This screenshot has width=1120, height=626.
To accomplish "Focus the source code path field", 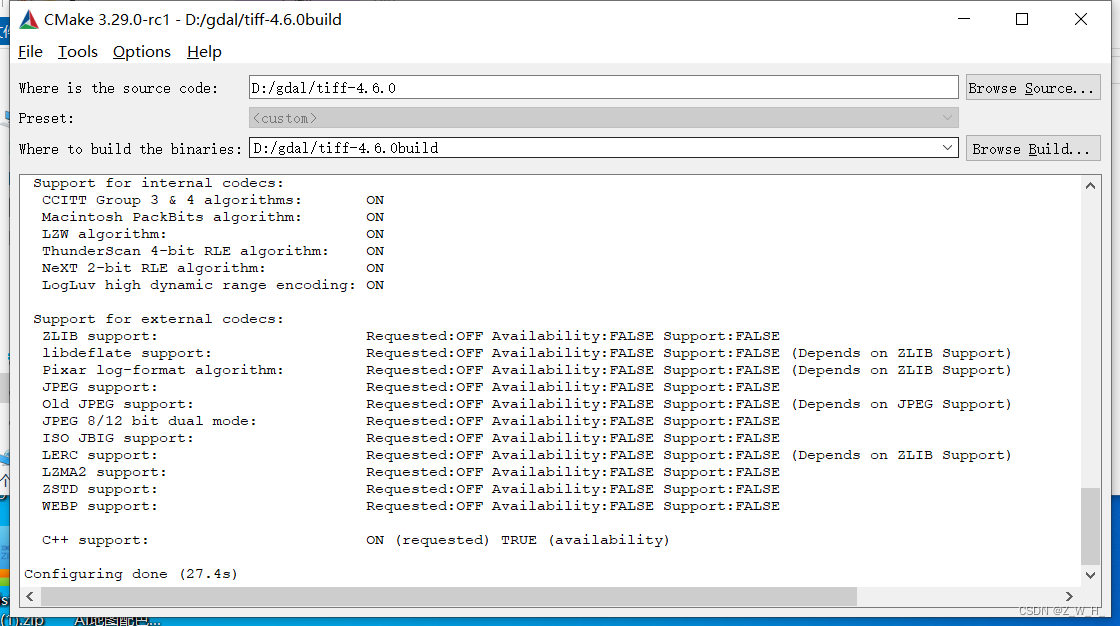I will 604,87.
